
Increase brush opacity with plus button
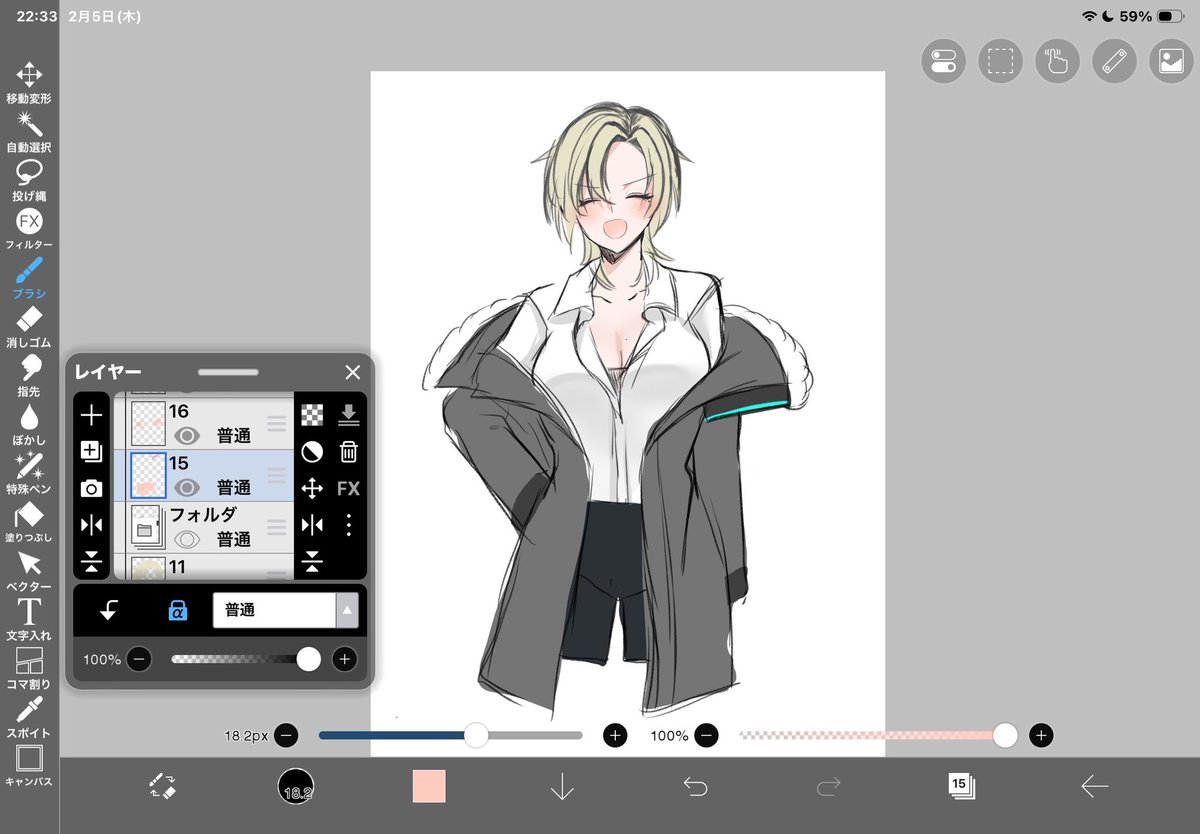click(1041, 735)
